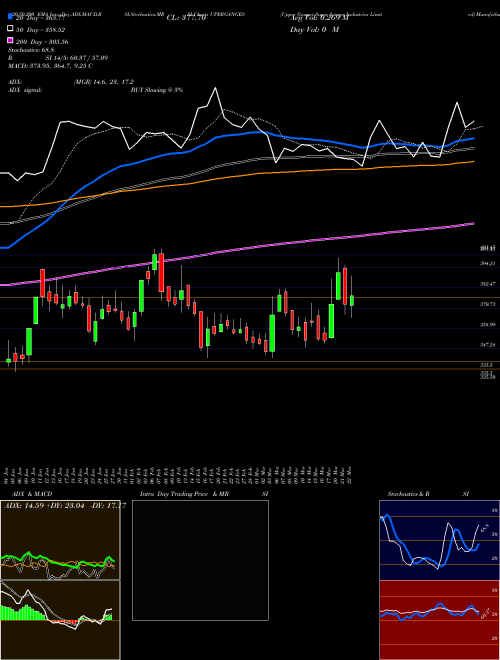
Task: Click the 394.21 price axis label
Action: coord(488,263)
